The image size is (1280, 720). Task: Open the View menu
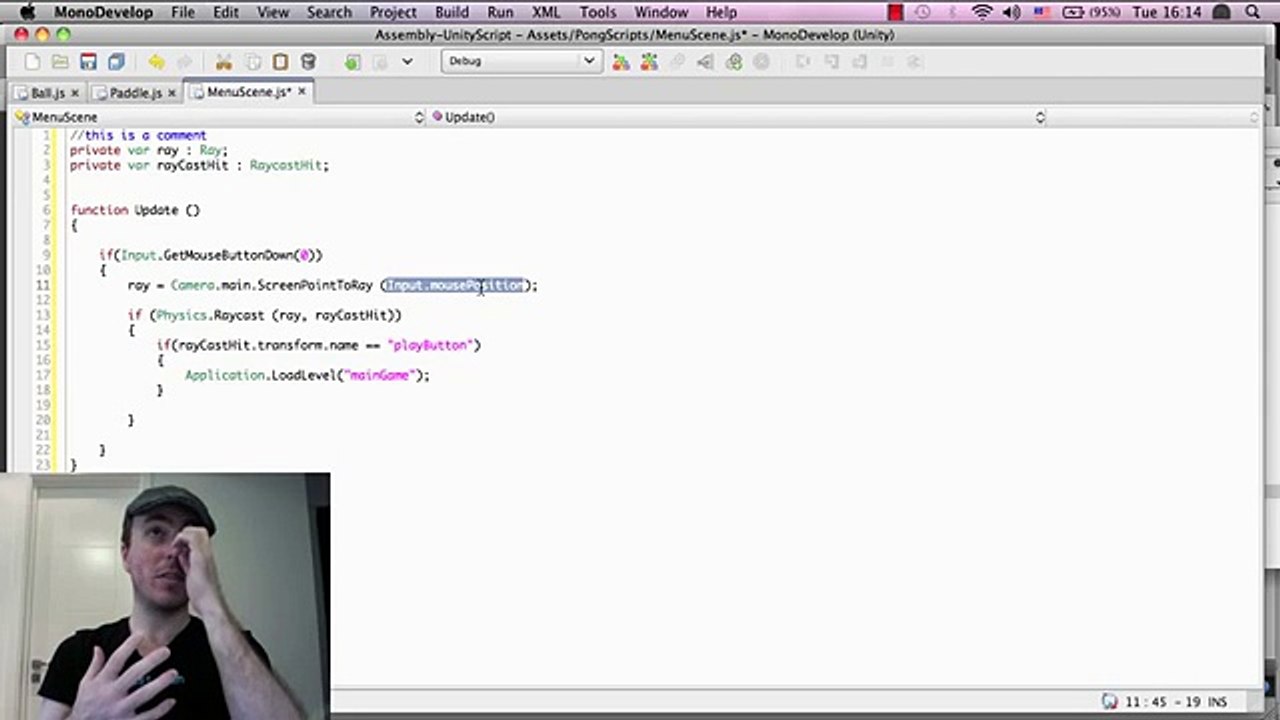[x=273, y=12]
